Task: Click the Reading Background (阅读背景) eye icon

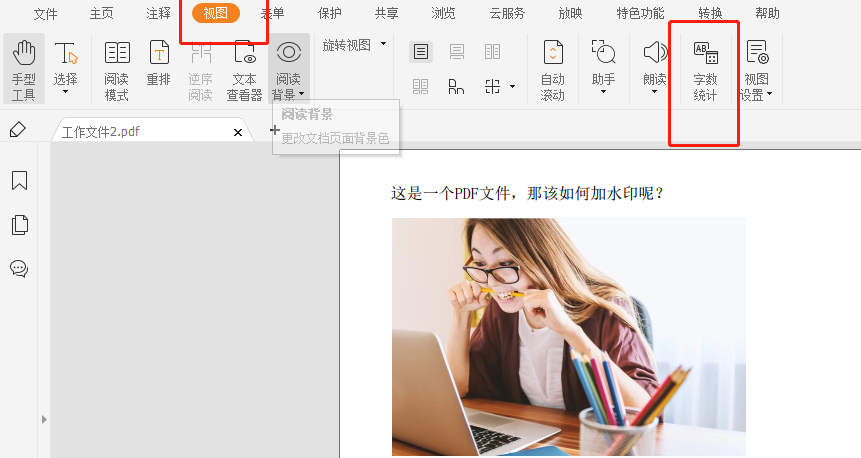Action: [289, 53]
